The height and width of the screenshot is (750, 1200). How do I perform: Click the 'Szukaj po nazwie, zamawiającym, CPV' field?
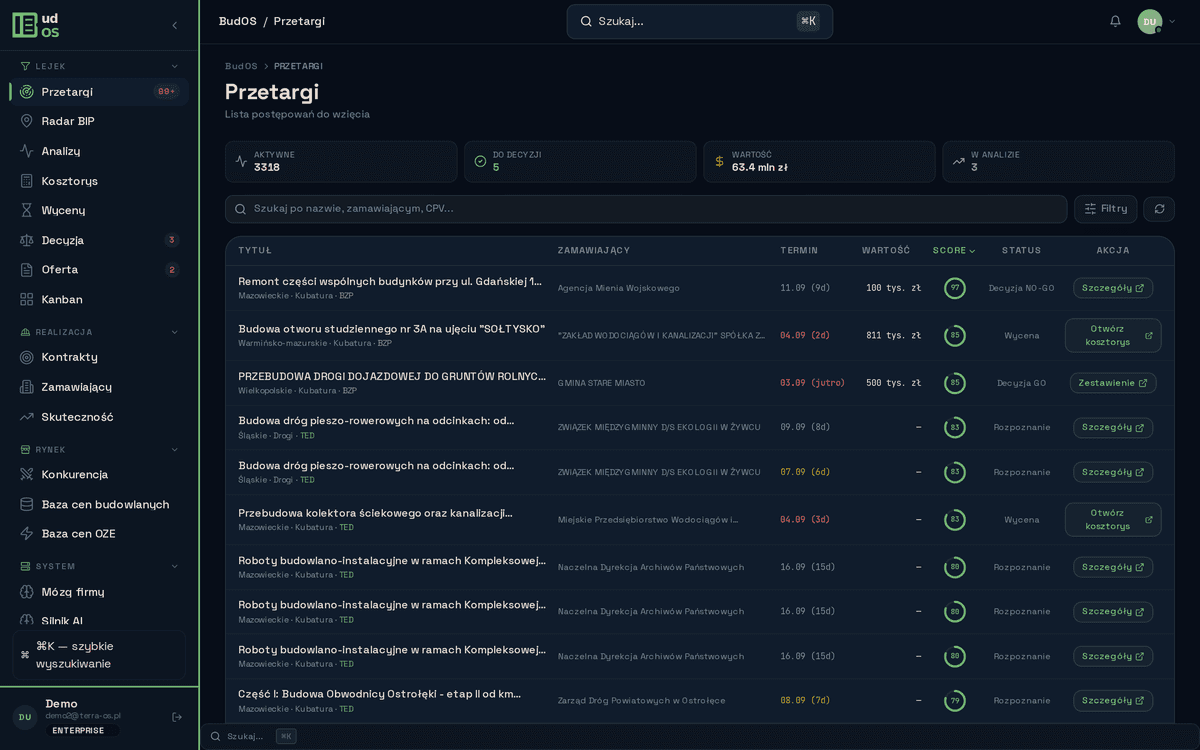[x=646, y=209]
